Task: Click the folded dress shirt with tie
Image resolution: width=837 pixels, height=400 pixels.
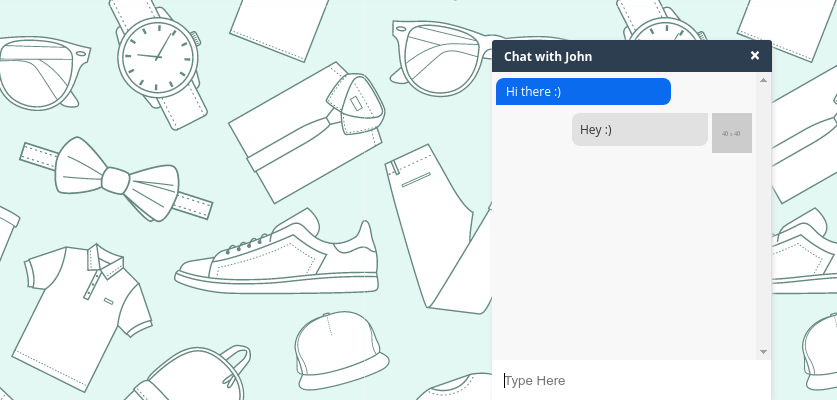Action: 307,132
